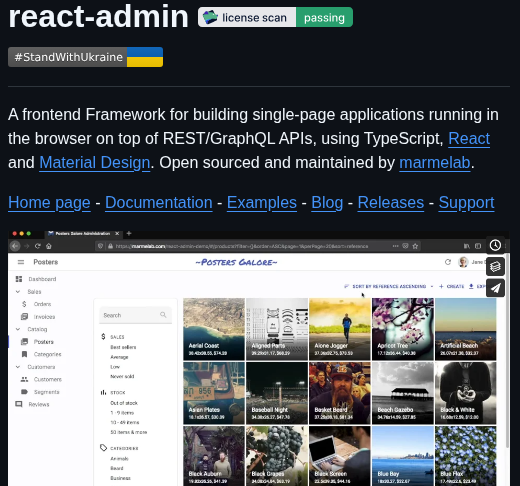
Task: Open the Home page link
Action: pyautogui.click(x=49, y=203)
